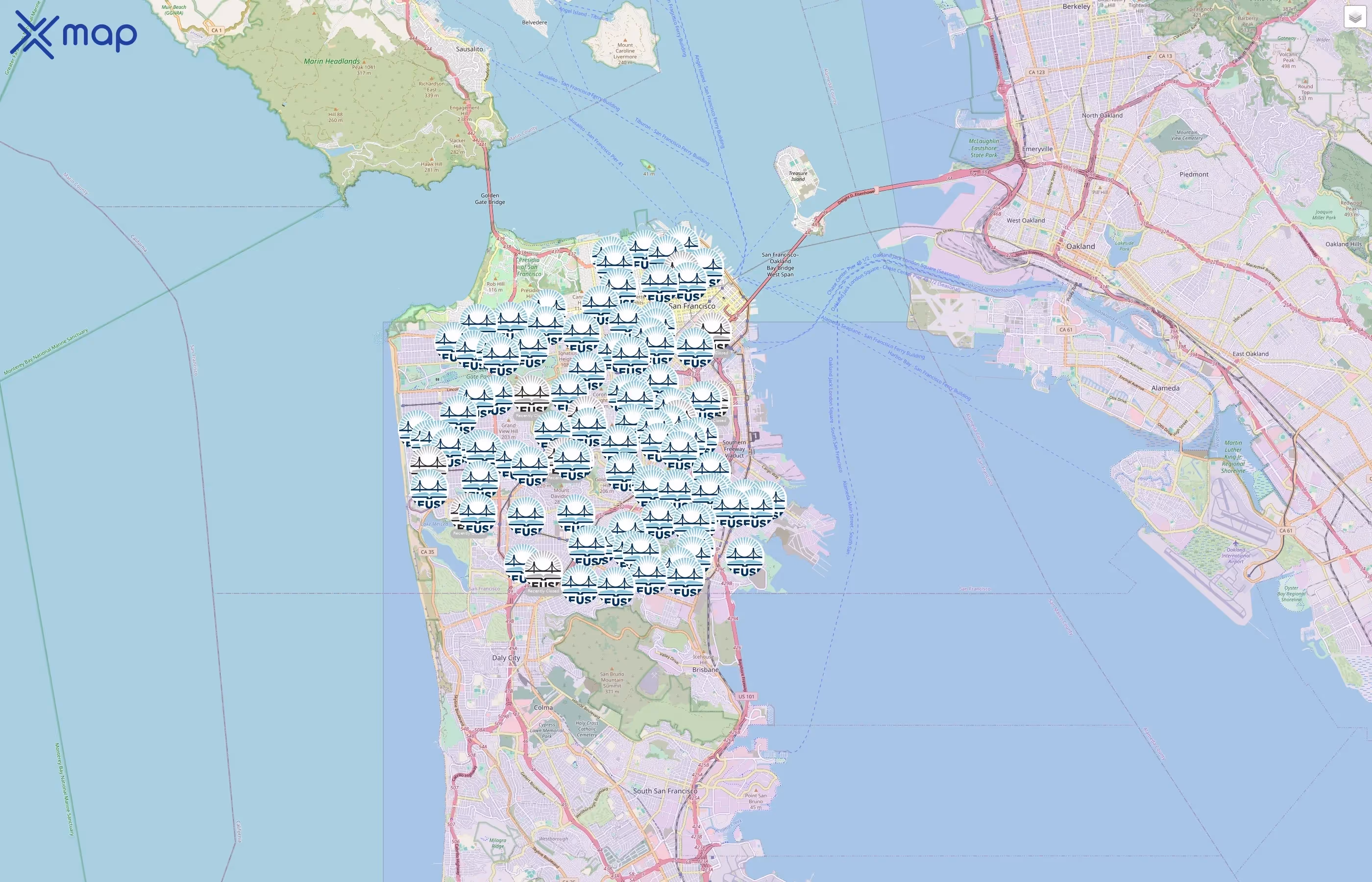The height and width of the screenshot is (882, 1372).
Task: Click the US 101 highway shield
Action: [x=746, y=696]
